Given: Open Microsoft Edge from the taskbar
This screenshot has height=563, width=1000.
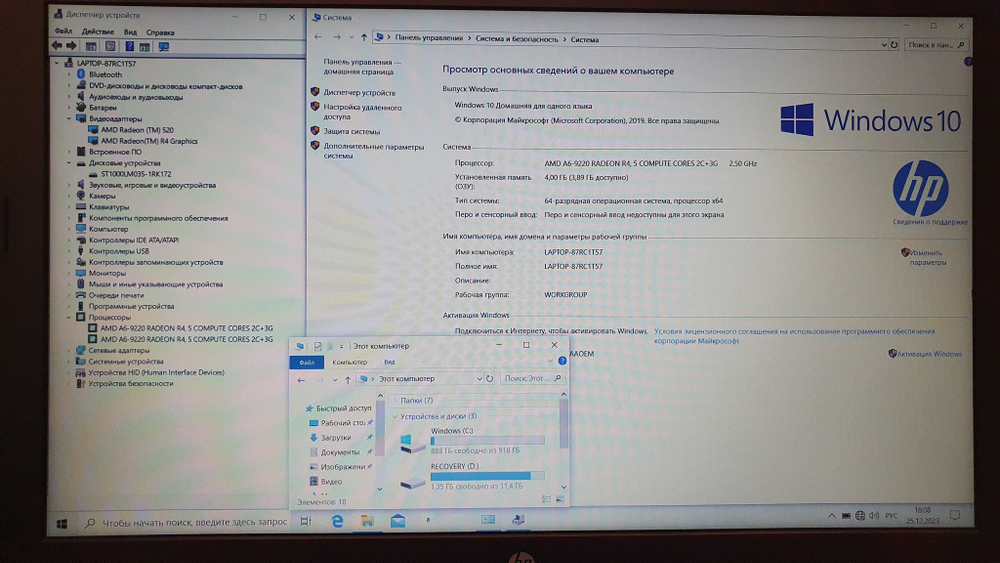Looking at the screenshot, I should (x=337, y=521).
